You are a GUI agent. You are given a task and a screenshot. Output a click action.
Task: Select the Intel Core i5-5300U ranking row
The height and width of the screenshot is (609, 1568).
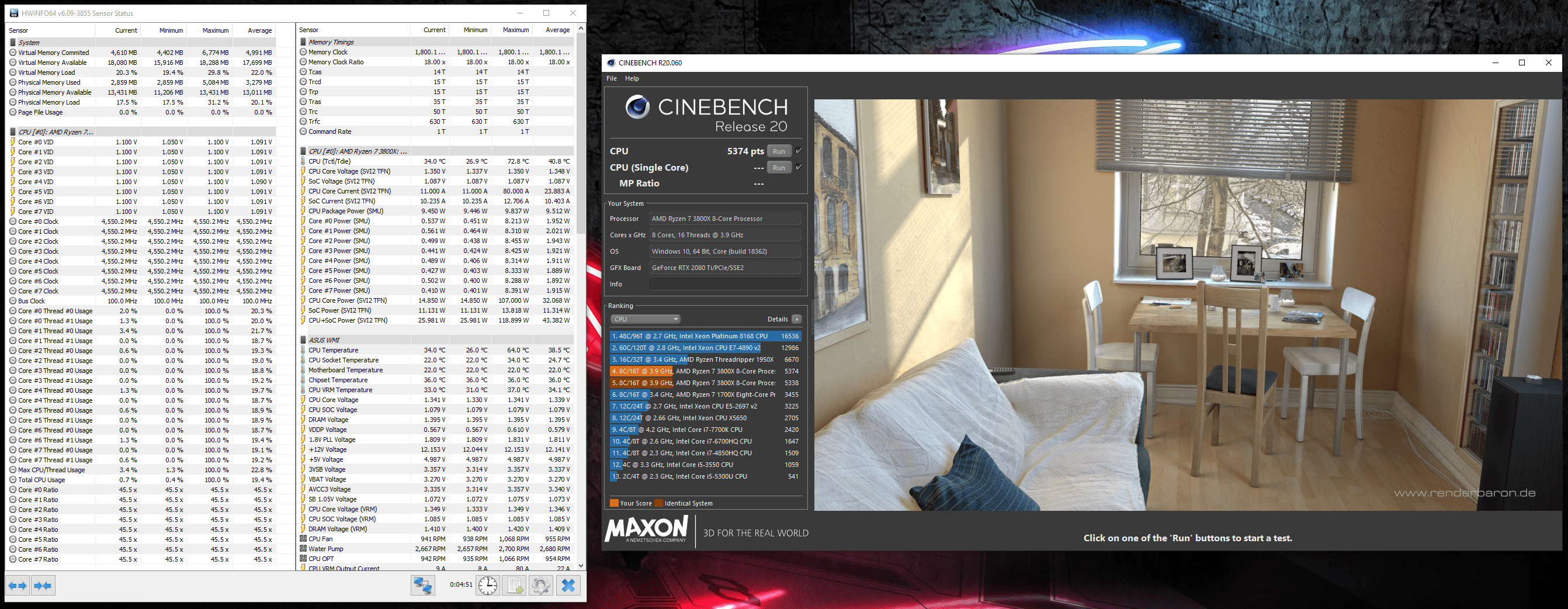[706, 476]
